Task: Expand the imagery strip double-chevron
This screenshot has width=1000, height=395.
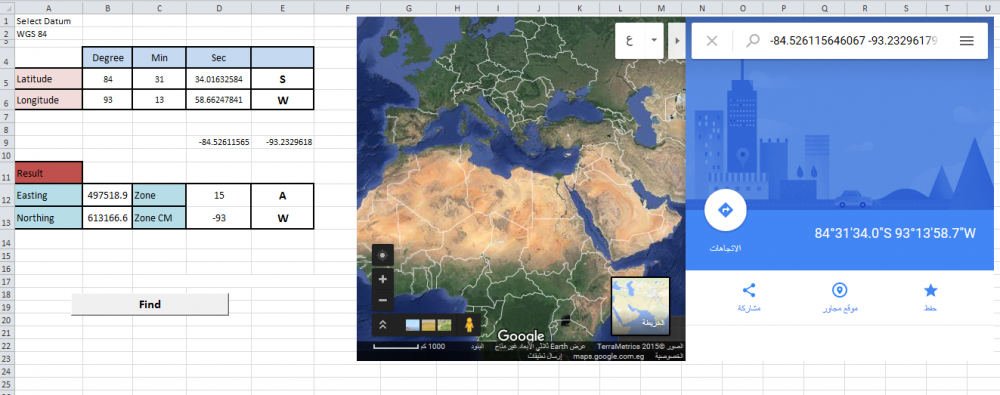Action: pos(383,325)
